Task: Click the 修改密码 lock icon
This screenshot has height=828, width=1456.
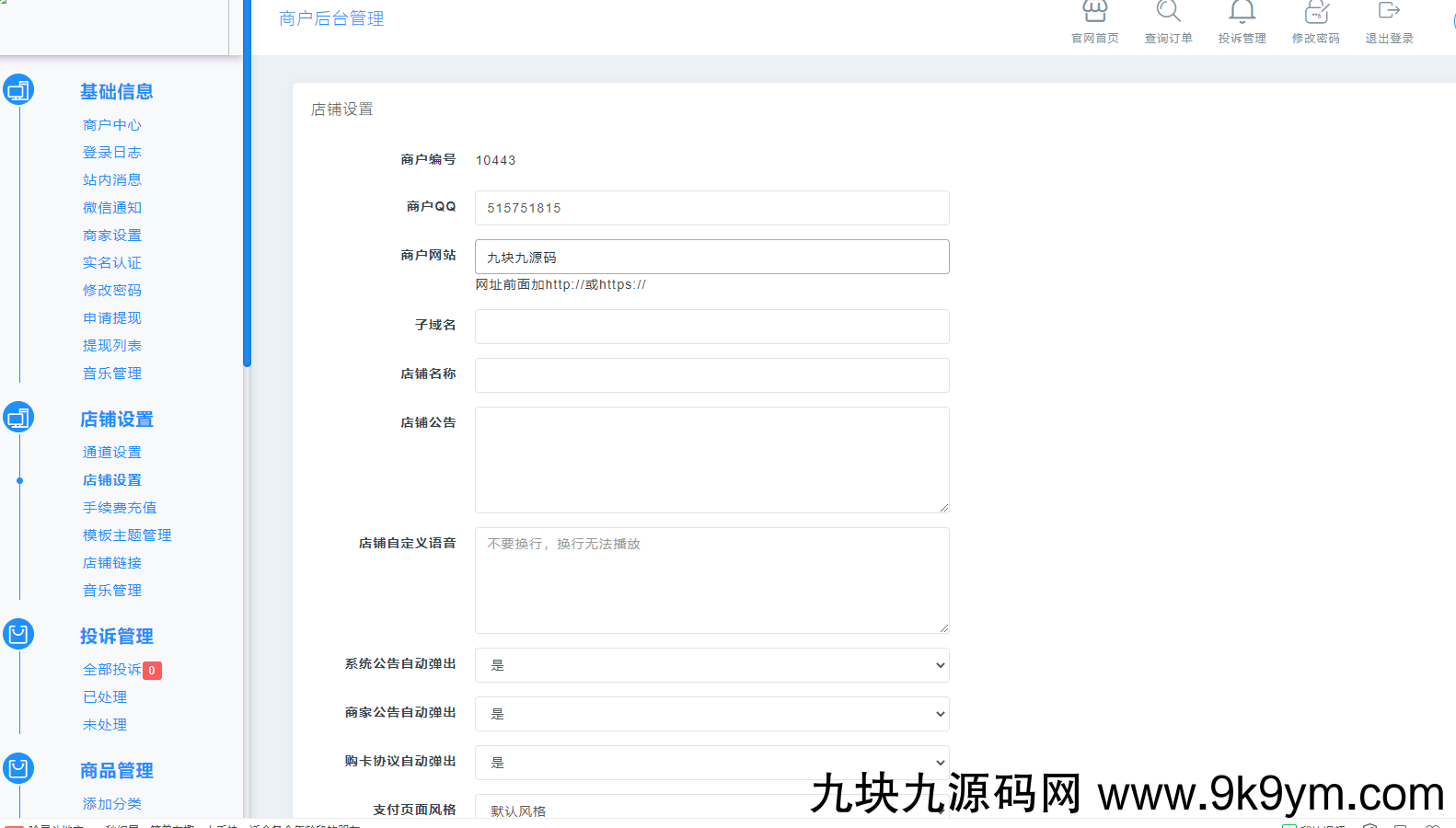Action: tap(1315, 13)
